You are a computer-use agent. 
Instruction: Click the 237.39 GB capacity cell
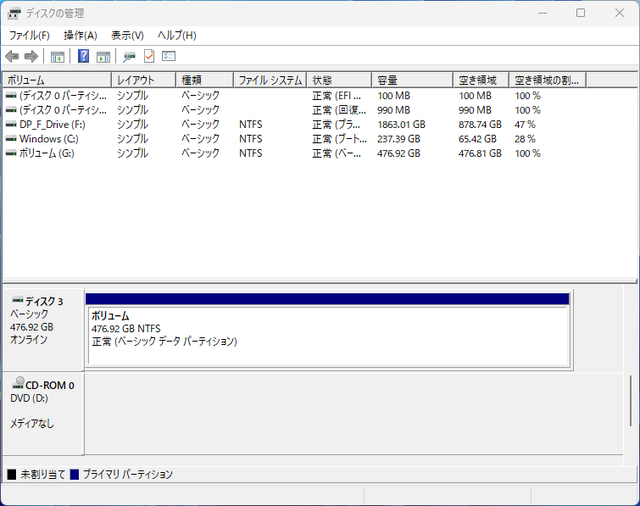398,139
